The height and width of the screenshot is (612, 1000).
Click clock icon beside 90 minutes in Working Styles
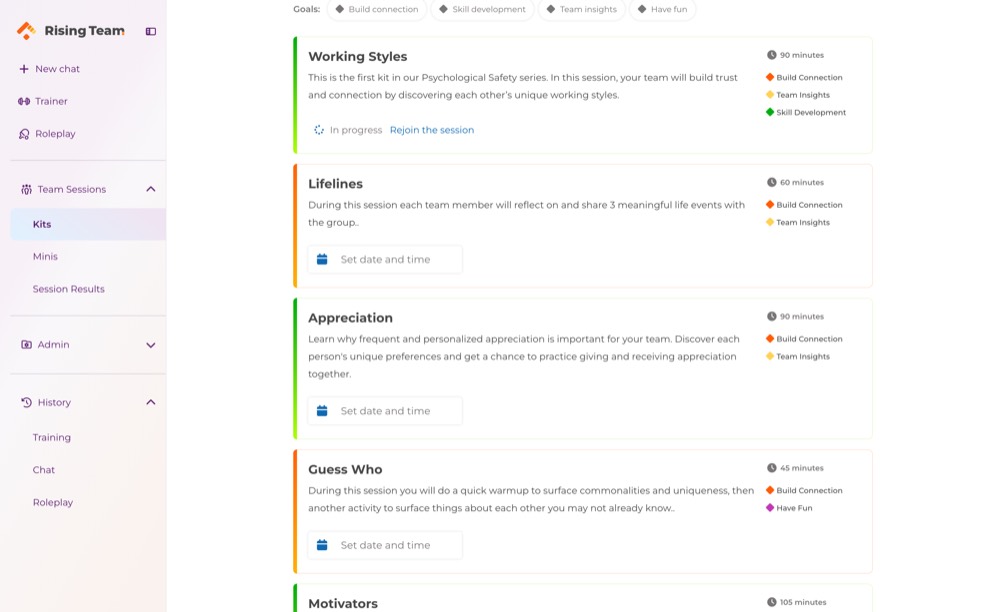coord(772,55)
